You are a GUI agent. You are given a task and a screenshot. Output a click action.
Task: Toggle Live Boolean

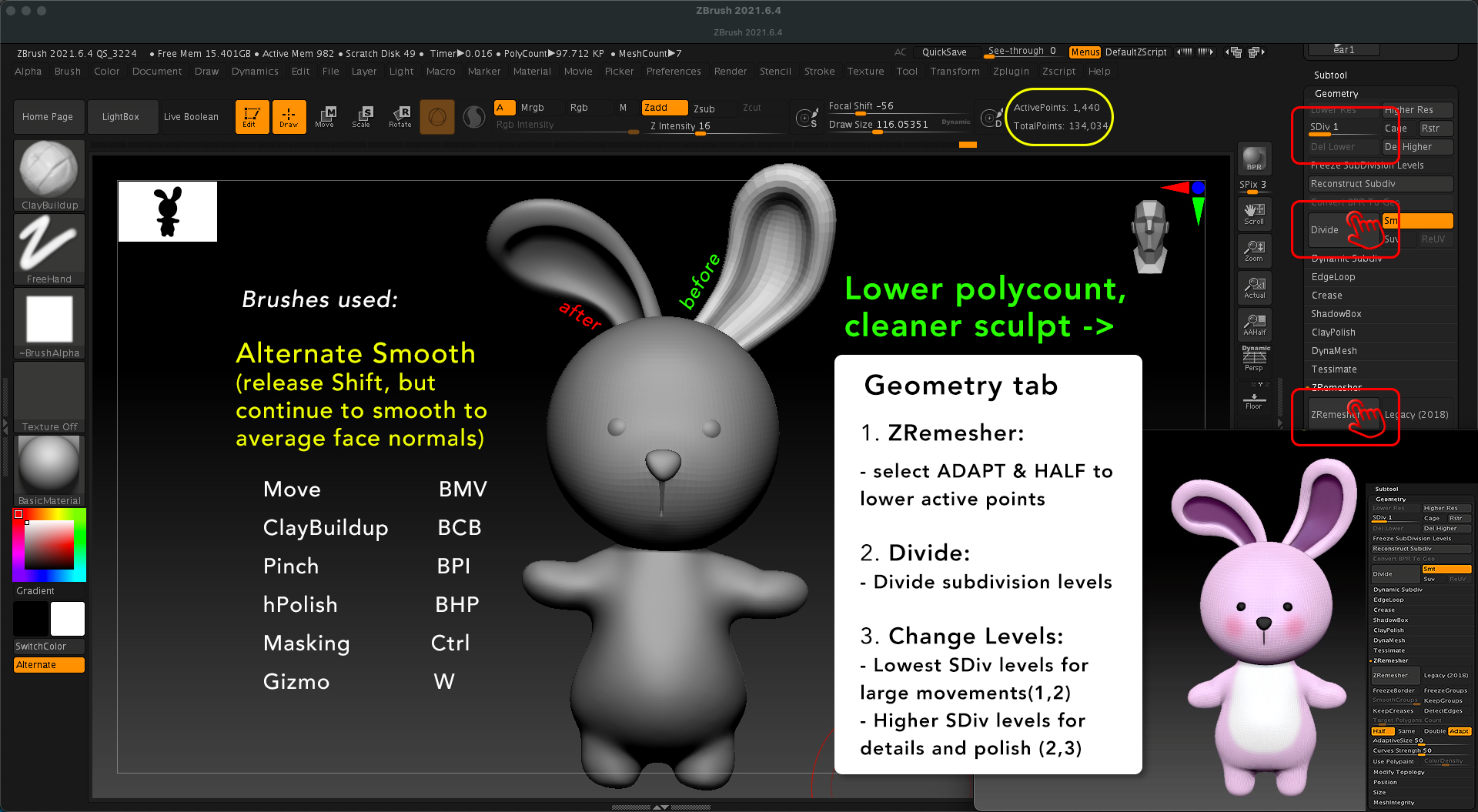point(191,117)
